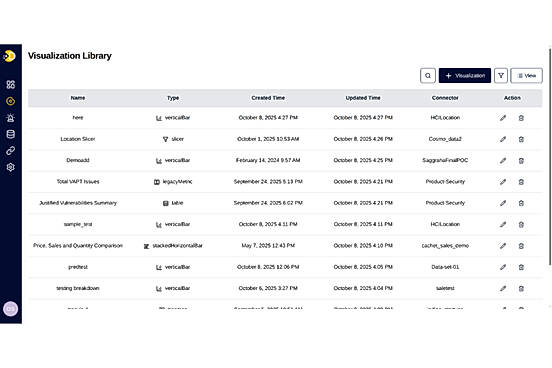Edit the Location Slicer row
Screen dimensions: 552x368
(503, 139)
